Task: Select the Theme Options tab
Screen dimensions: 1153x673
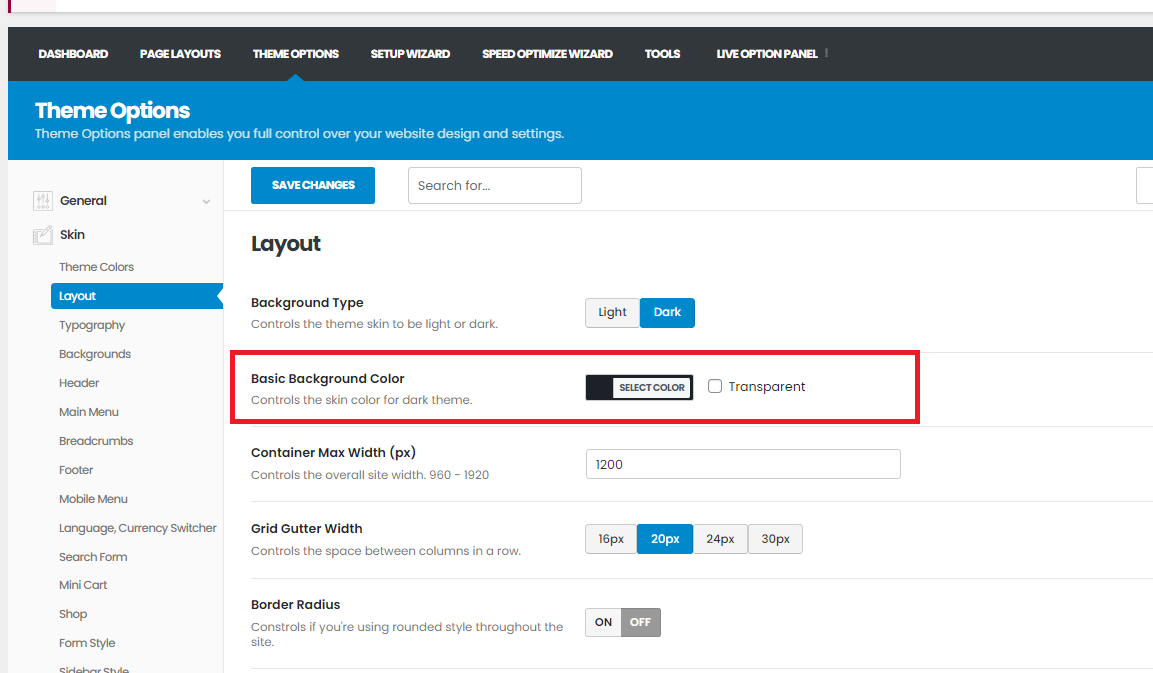Action: 296,54
